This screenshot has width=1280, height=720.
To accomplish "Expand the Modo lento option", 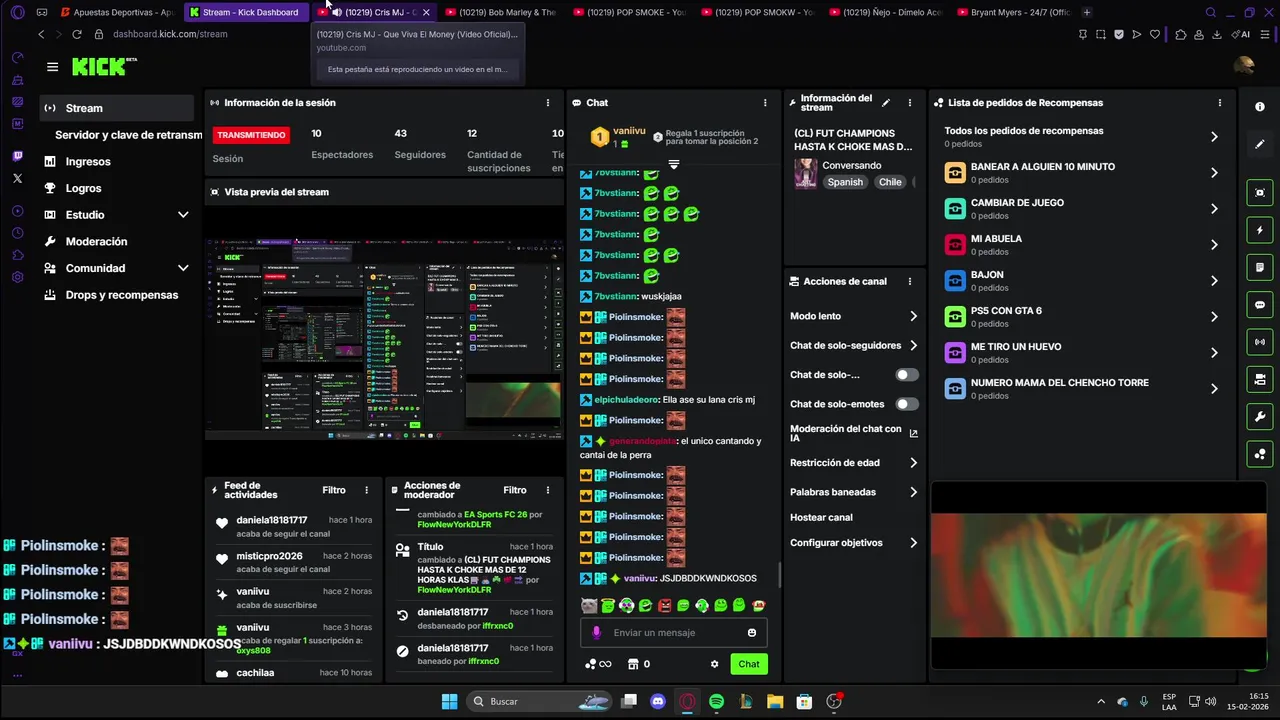I will [913, 316].
